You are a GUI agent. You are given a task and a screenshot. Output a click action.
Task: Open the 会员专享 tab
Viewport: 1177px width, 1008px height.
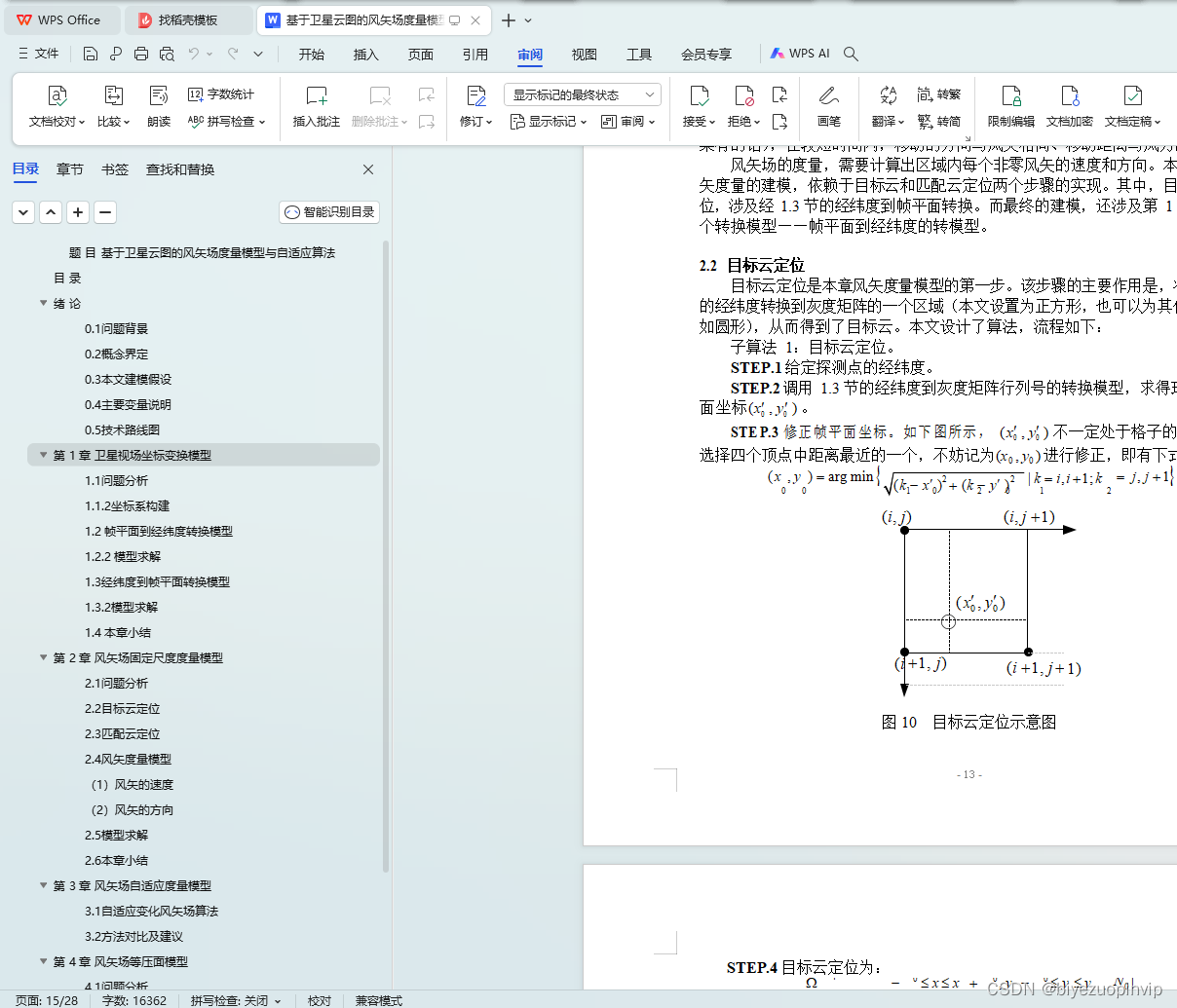click(706, 55)
